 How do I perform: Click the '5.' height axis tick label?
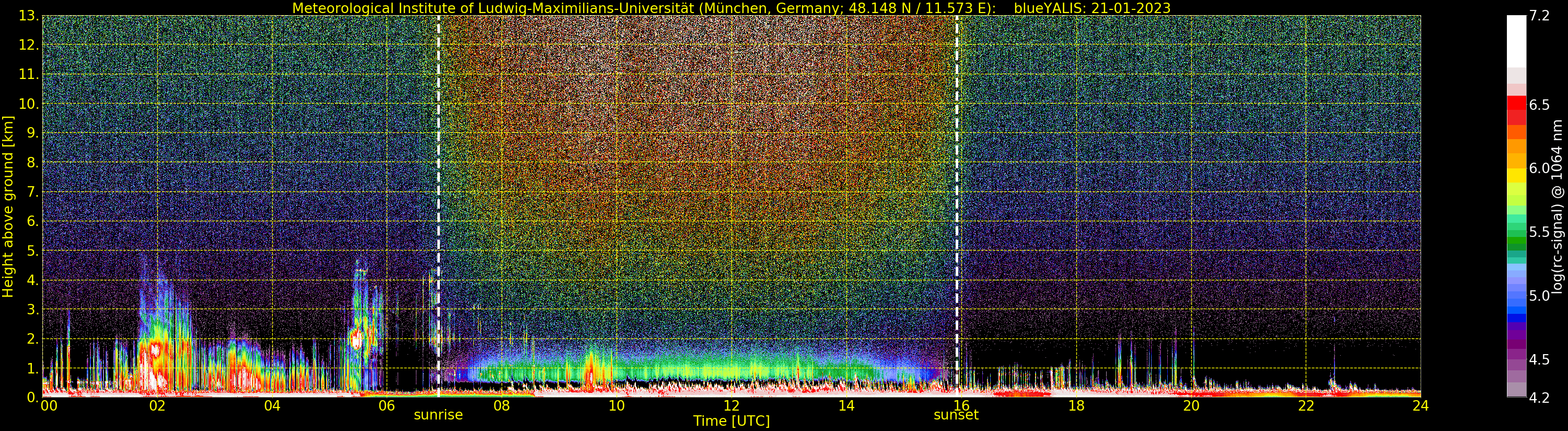click(x=33, y=251)
